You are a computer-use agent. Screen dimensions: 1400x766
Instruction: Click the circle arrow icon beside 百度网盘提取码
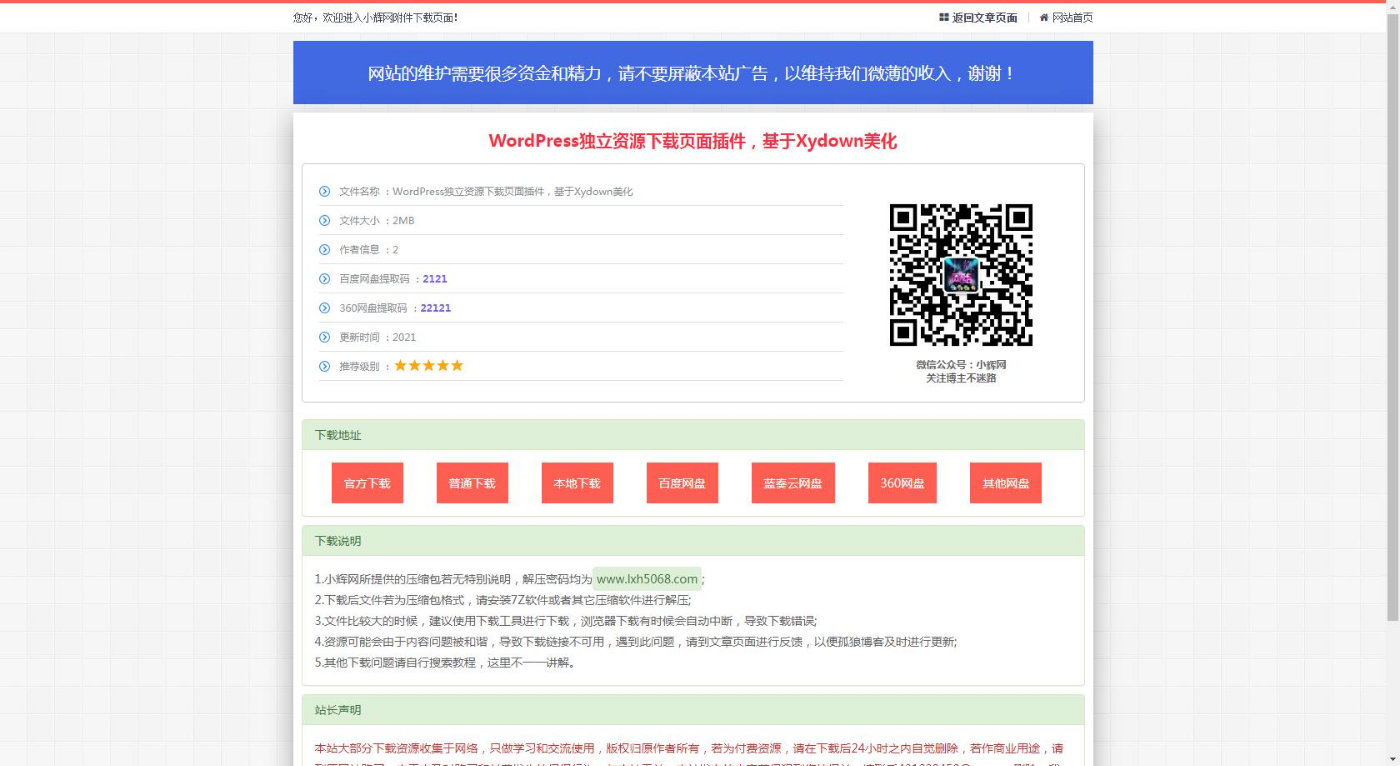coord(324,279)
